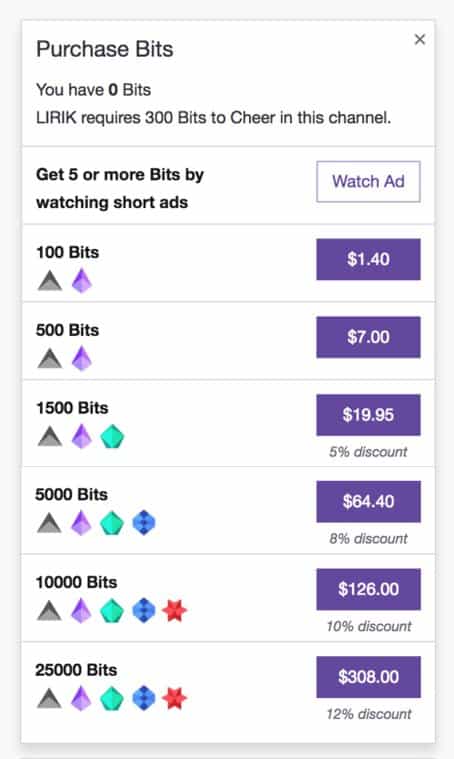The width and height of the screenshot is (454, 759).
Task: Close the Purchase Bits dialog
Action: [420, 39]
